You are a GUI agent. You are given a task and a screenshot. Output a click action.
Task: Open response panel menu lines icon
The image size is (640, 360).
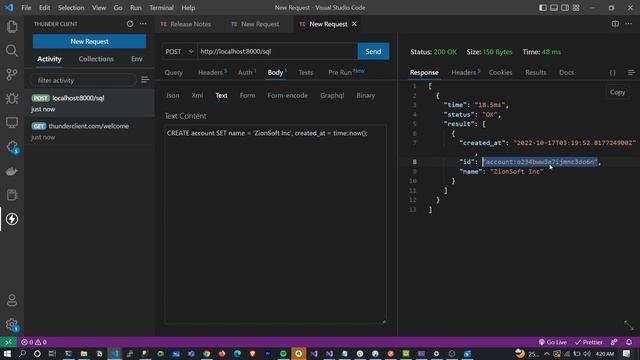631,72
